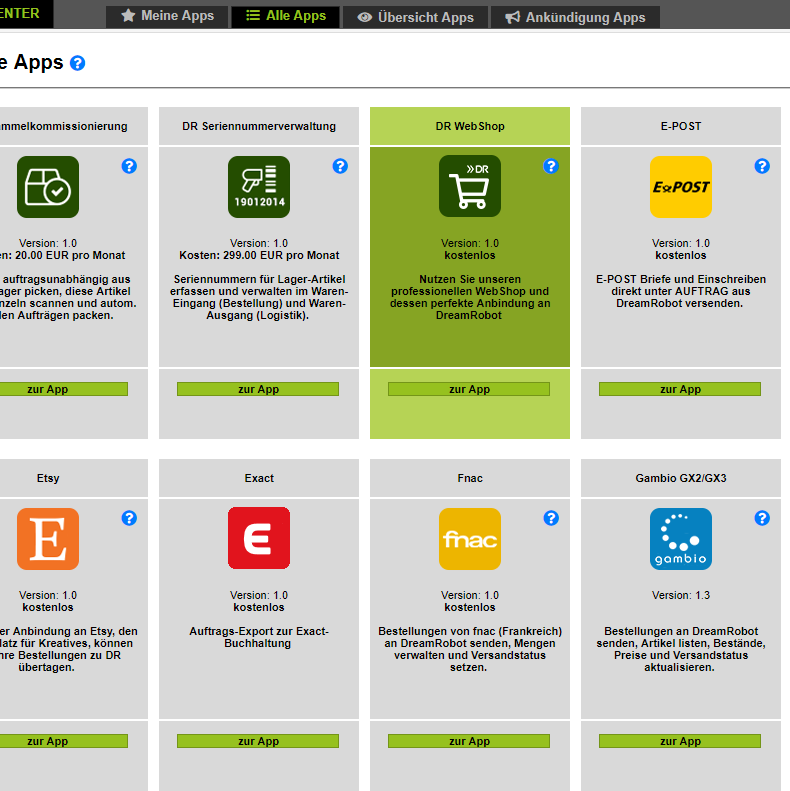The width and height of the screenshot is (790, 791).
Task: Click the star icon in Meine Apps
Action: (x=128, y=15)
